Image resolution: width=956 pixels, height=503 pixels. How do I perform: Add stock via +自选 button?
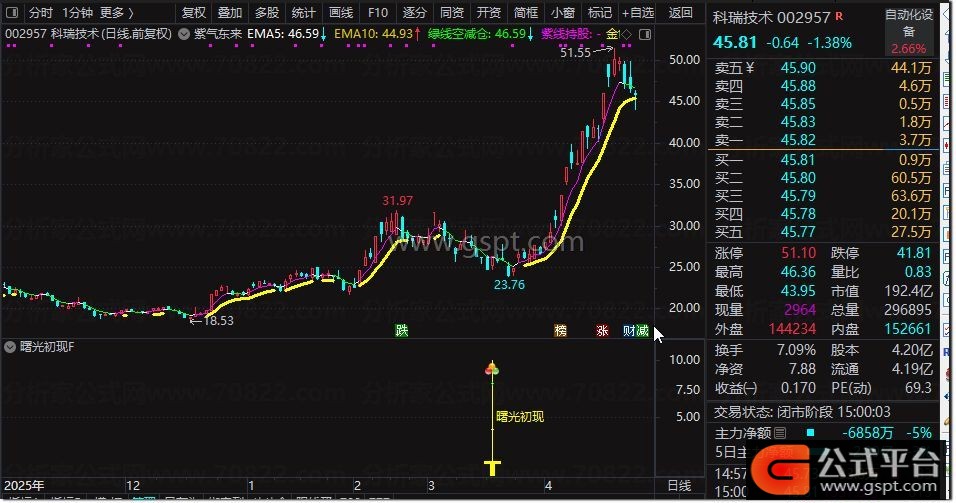(638, 12)
